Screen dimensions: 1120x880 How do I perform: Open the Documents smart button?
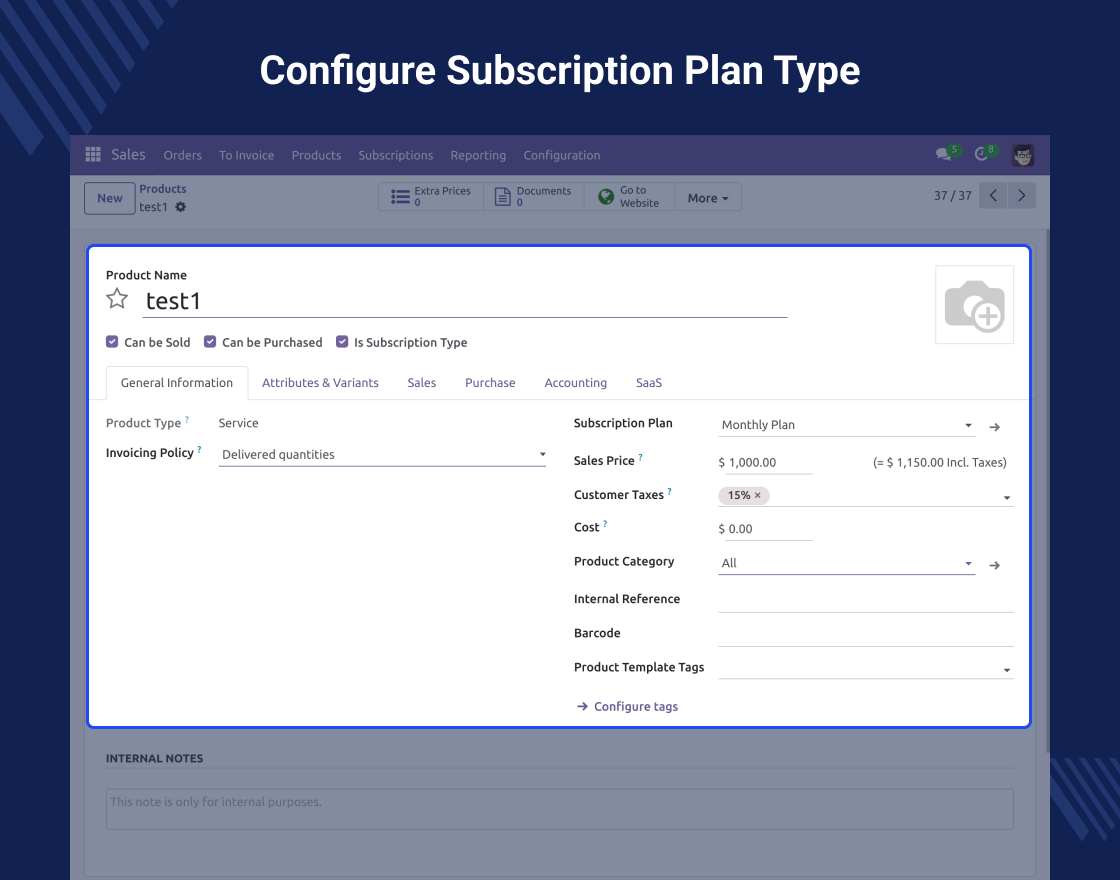(x=534, y=196)
